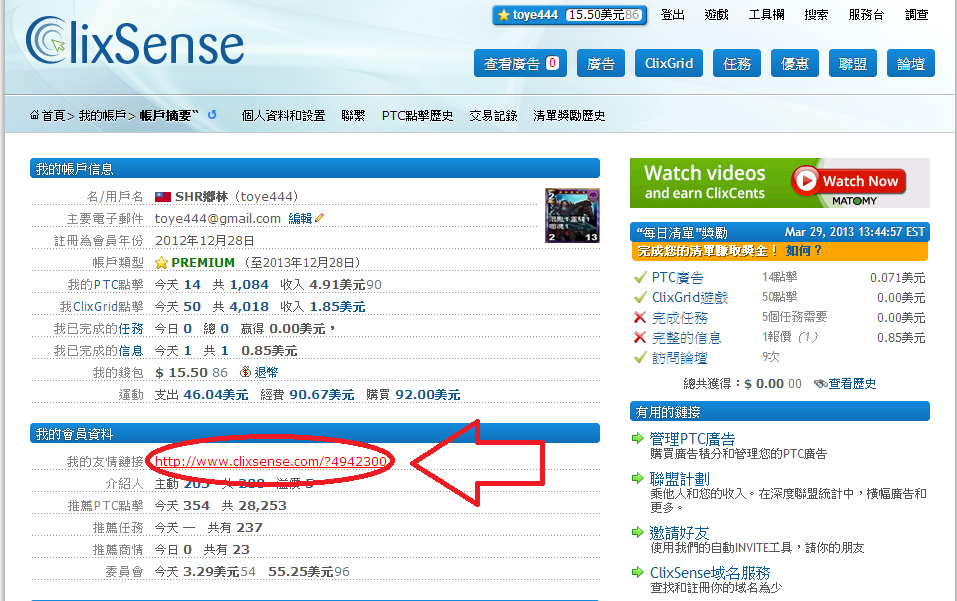Click the 有用的鏈接 section header
957x601 pixels.
point(779,411)
